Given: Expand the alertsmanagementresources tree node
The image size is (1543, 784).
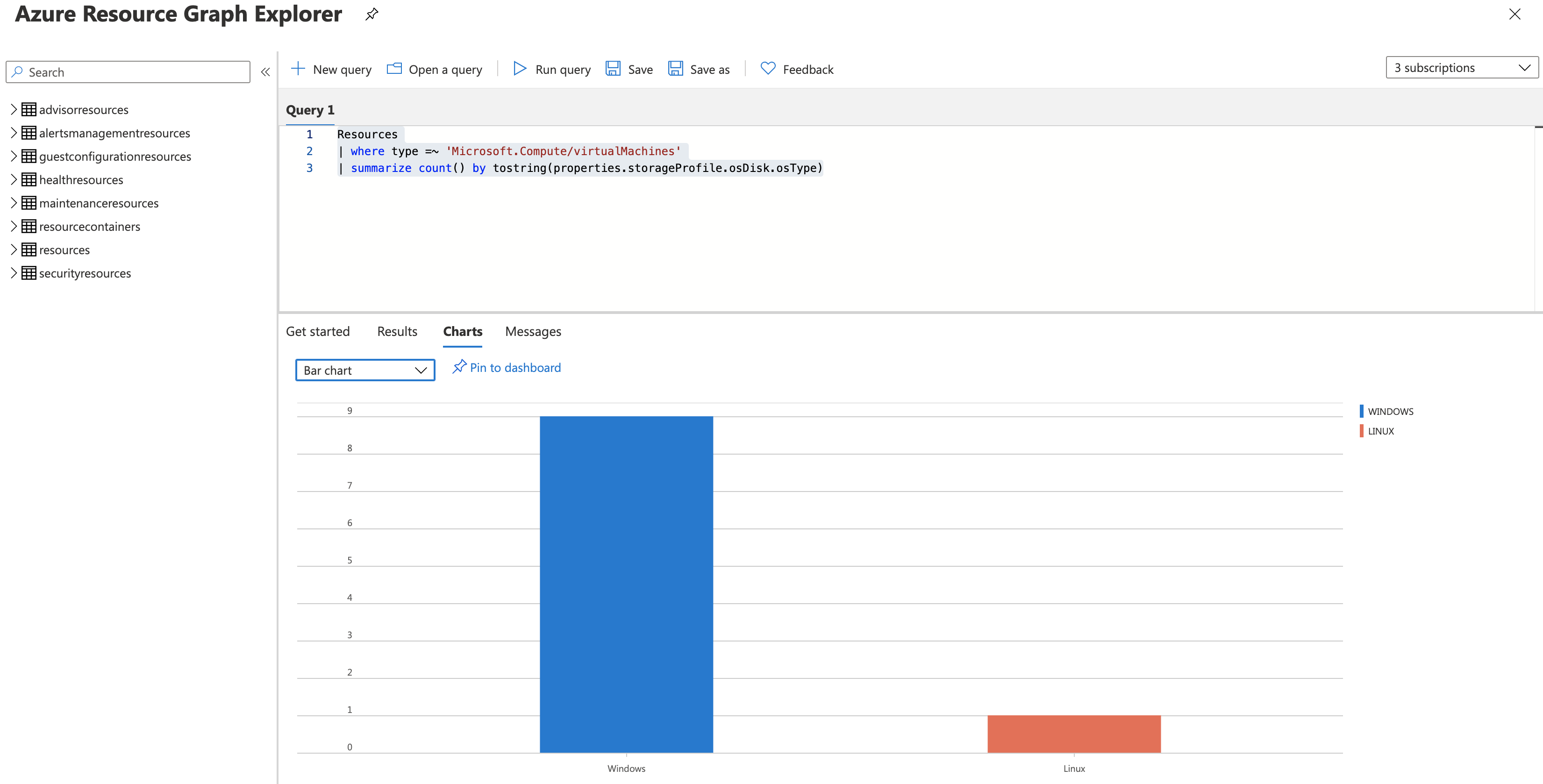Looking at the screenshot, I should point(13,132).
